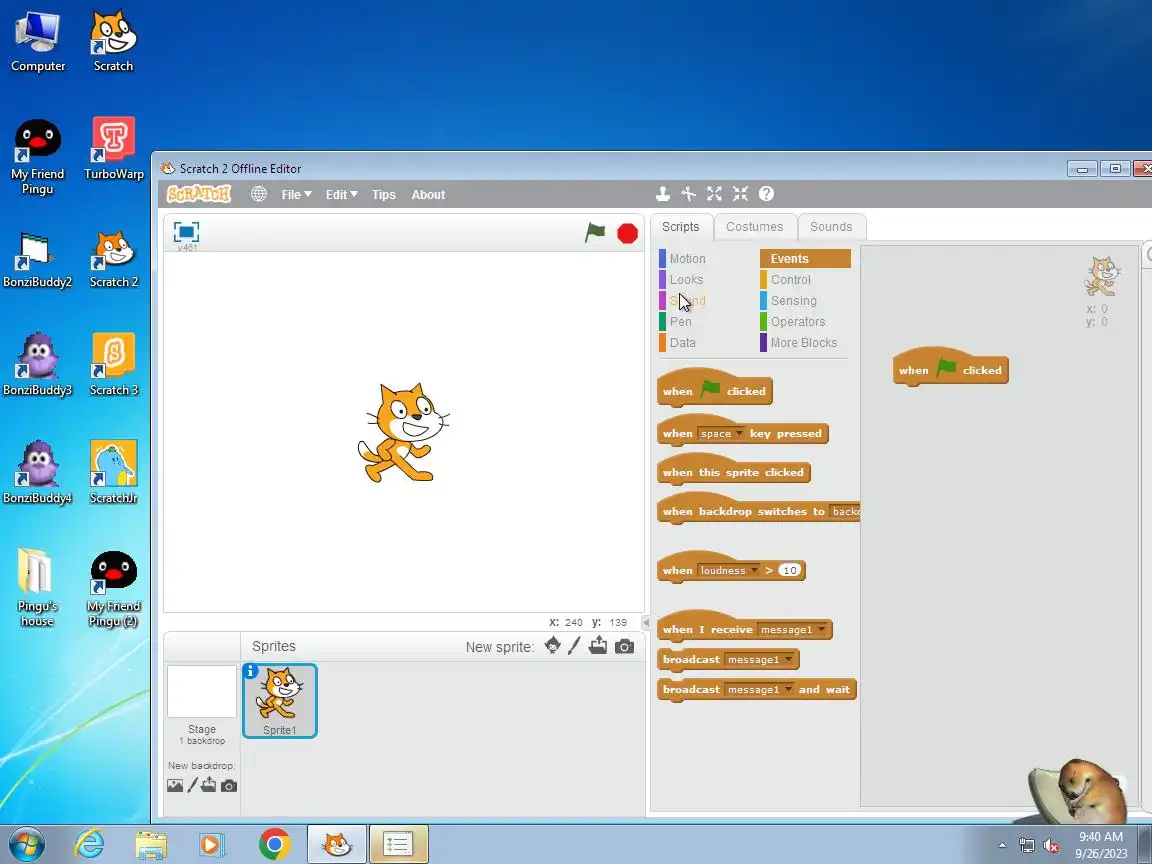
Task: Click palette 'when flag clicked' block
Action: (714, 389)
